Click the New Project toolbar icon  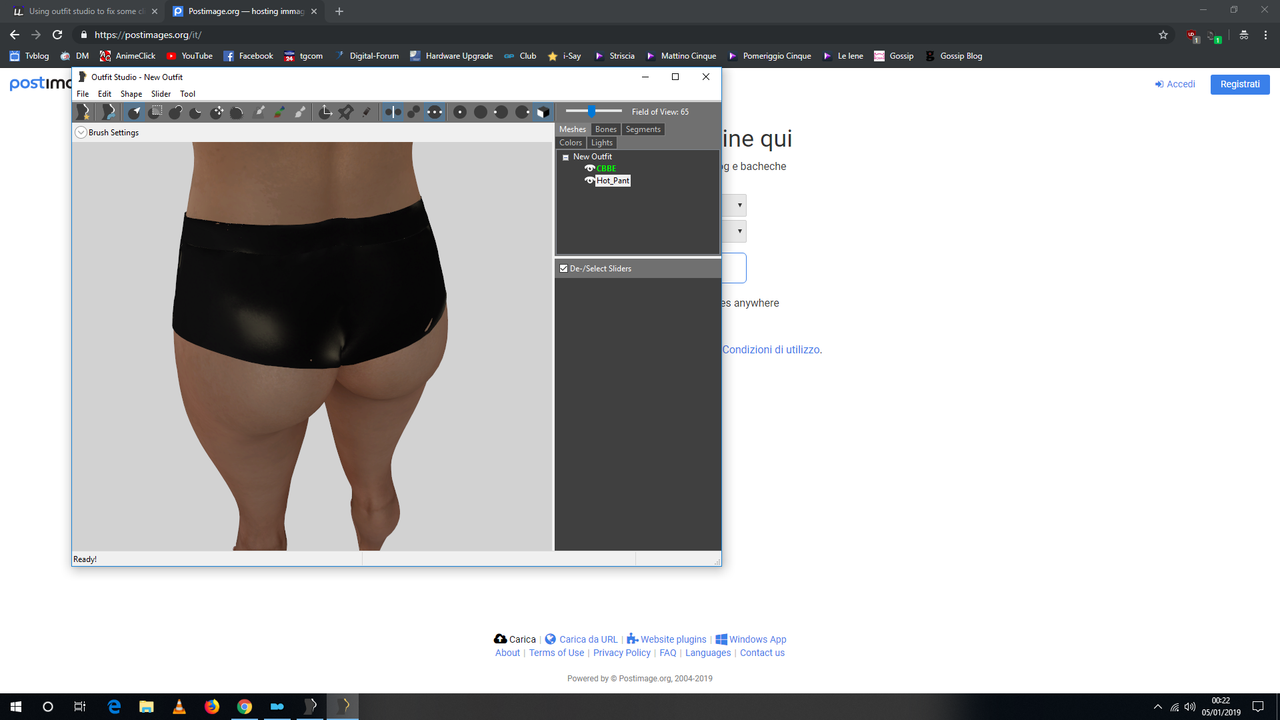coord(84,112)
